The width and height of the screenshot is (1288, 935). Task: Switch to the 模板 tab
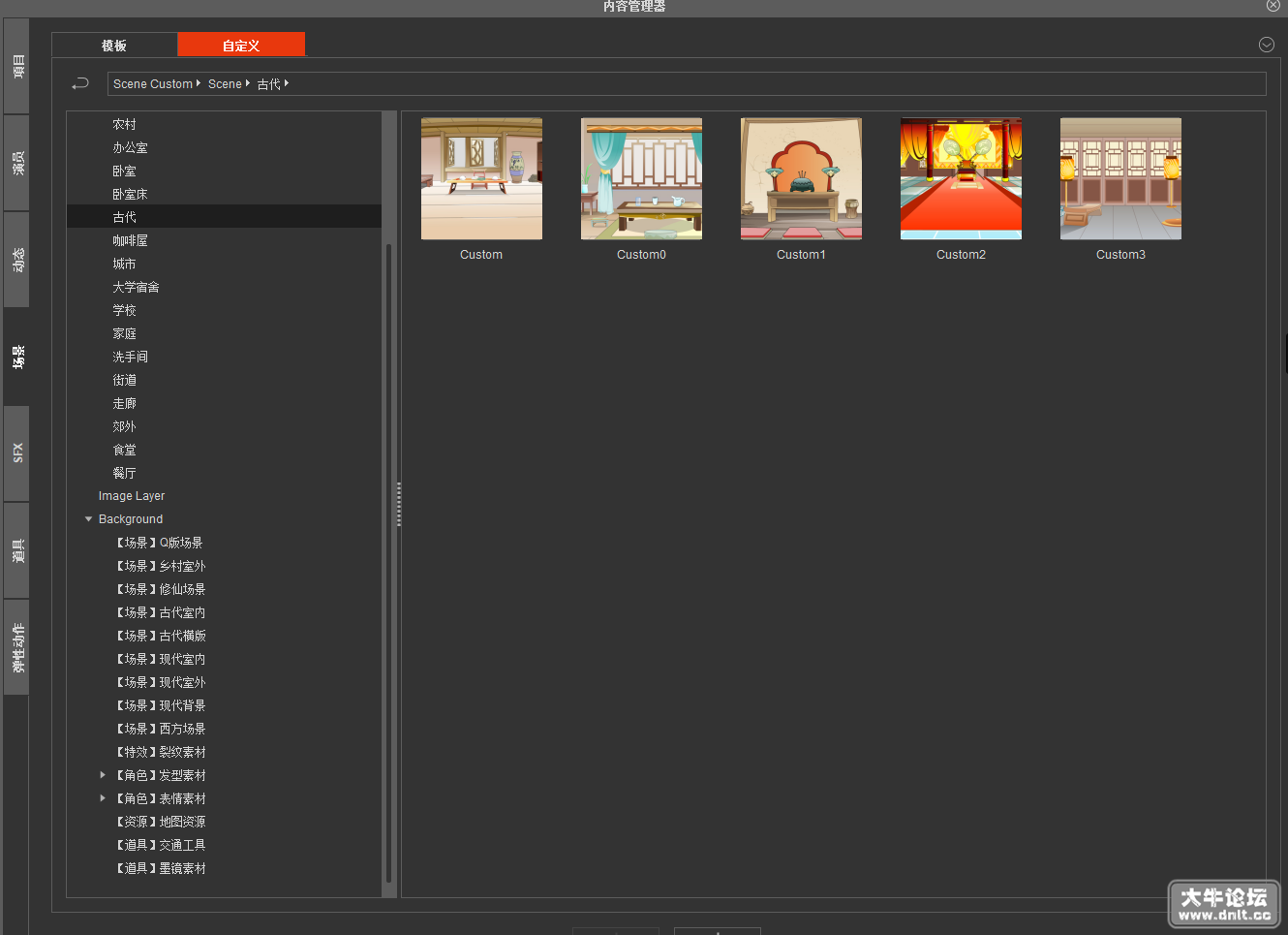tap(114, 45)
